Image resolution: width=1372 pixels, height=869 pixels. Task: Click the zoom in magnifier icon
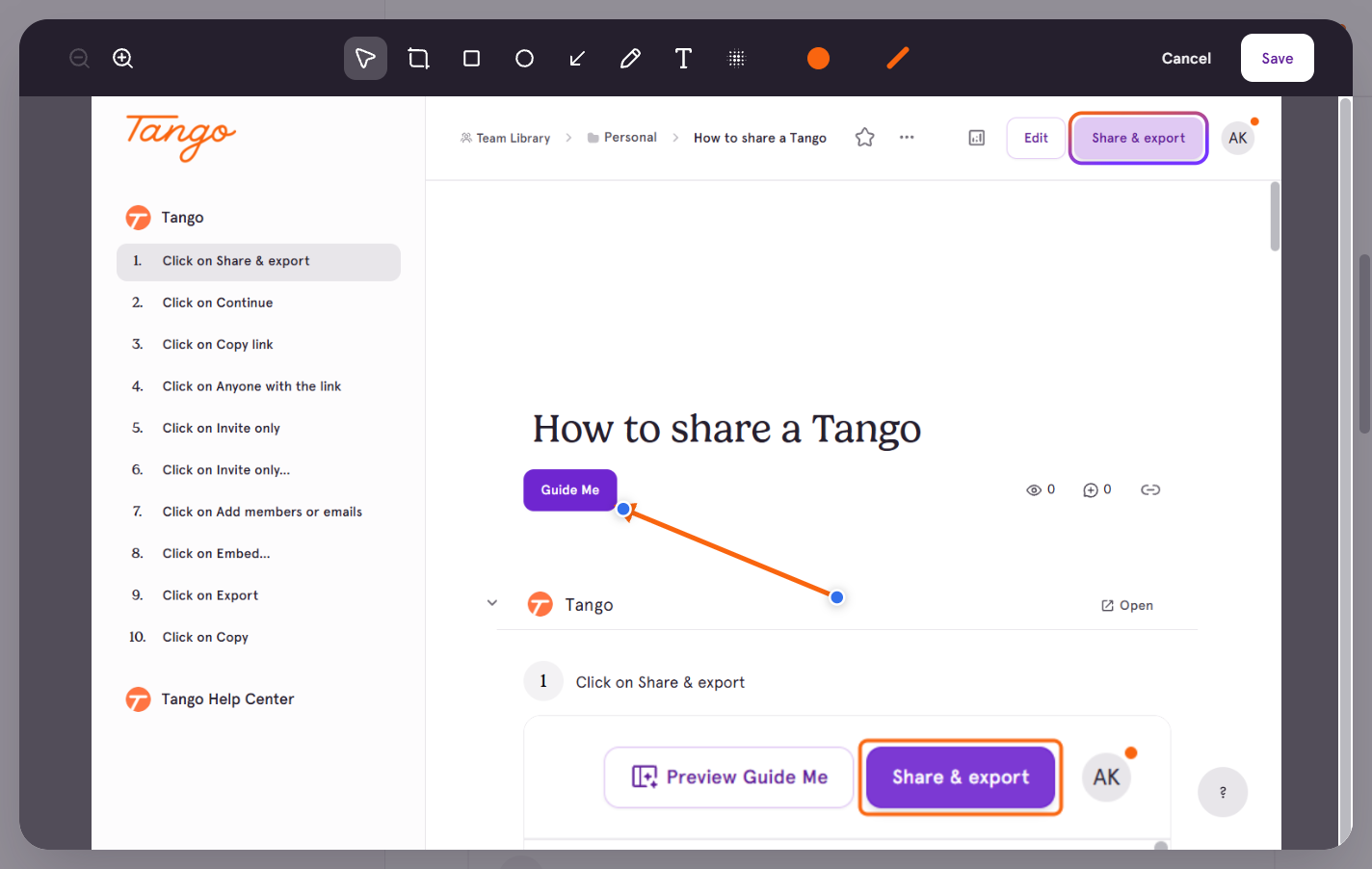tap(123, 58)
